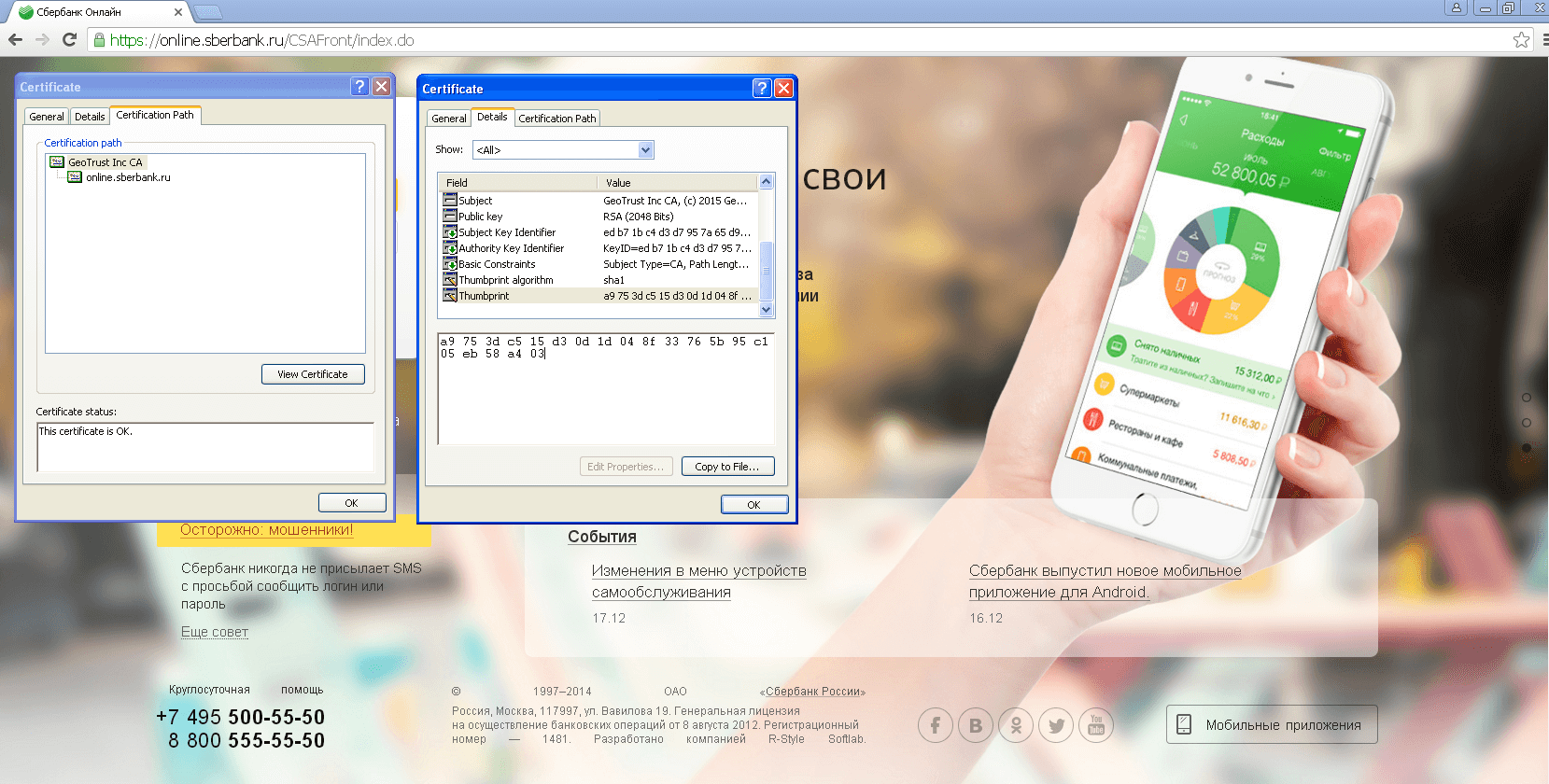The height and width of the screenshot is (784, 1549).
Task: Click the field list scroll down arrow
Action: pyautogui.click(x=767, y=310)
